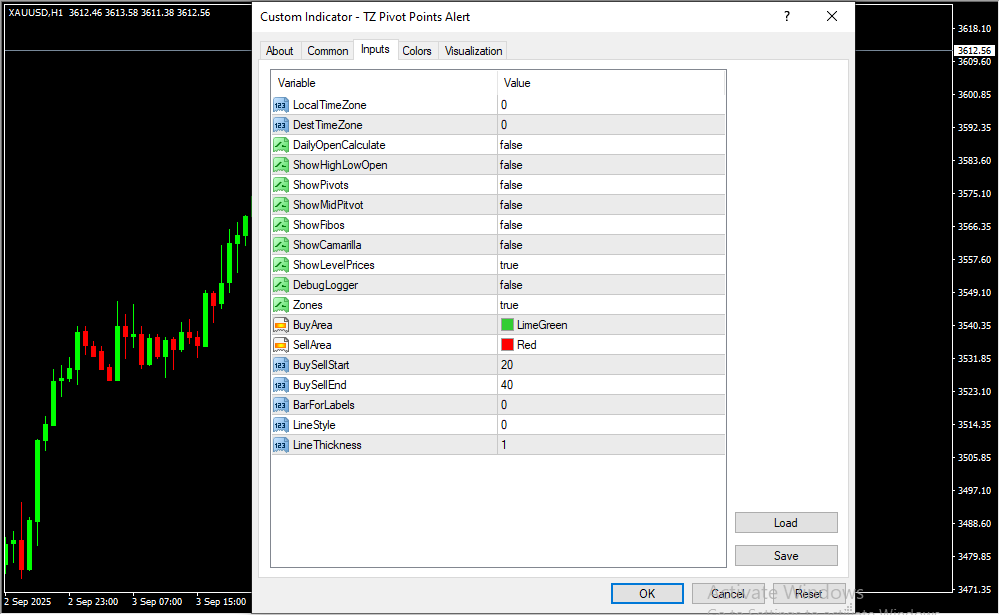Click the LimeGreen BuyArea color swatch
1000x615 pixels.
[508, 325]
